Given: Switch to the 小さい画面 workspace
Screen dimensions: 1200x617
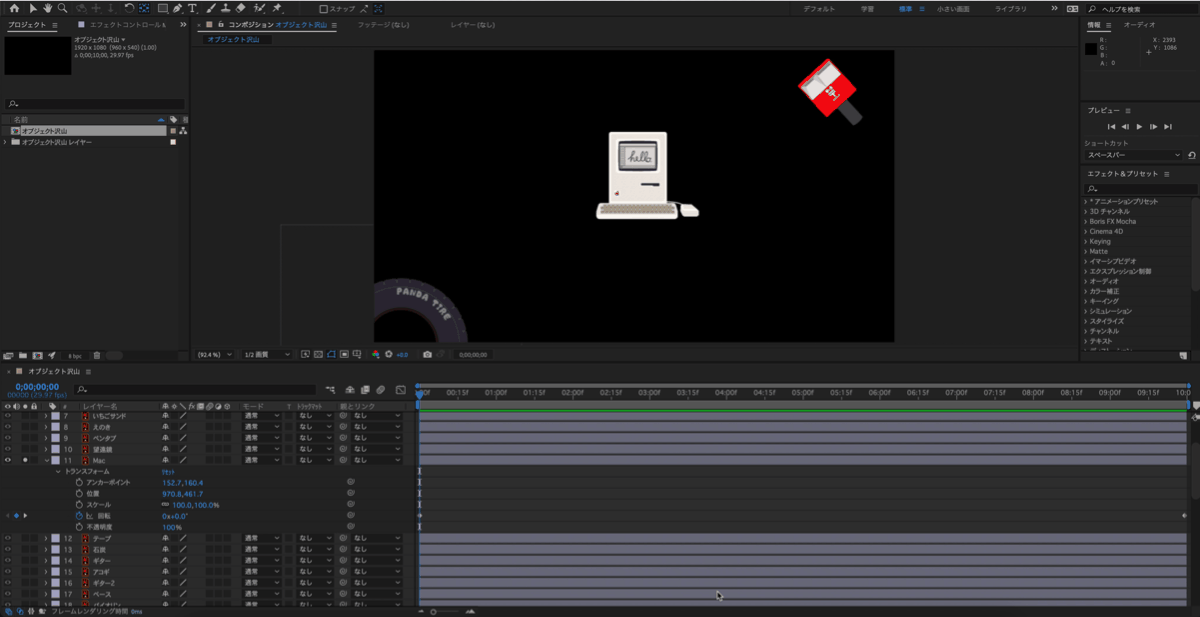Looking at the screenshot, I should (x=951, y=8).
